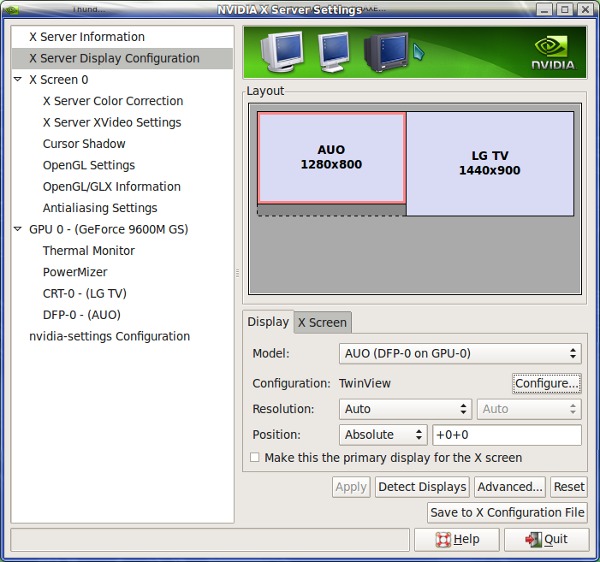
Task: Click the position offset field showing +0+0
Action: point(506,435)
